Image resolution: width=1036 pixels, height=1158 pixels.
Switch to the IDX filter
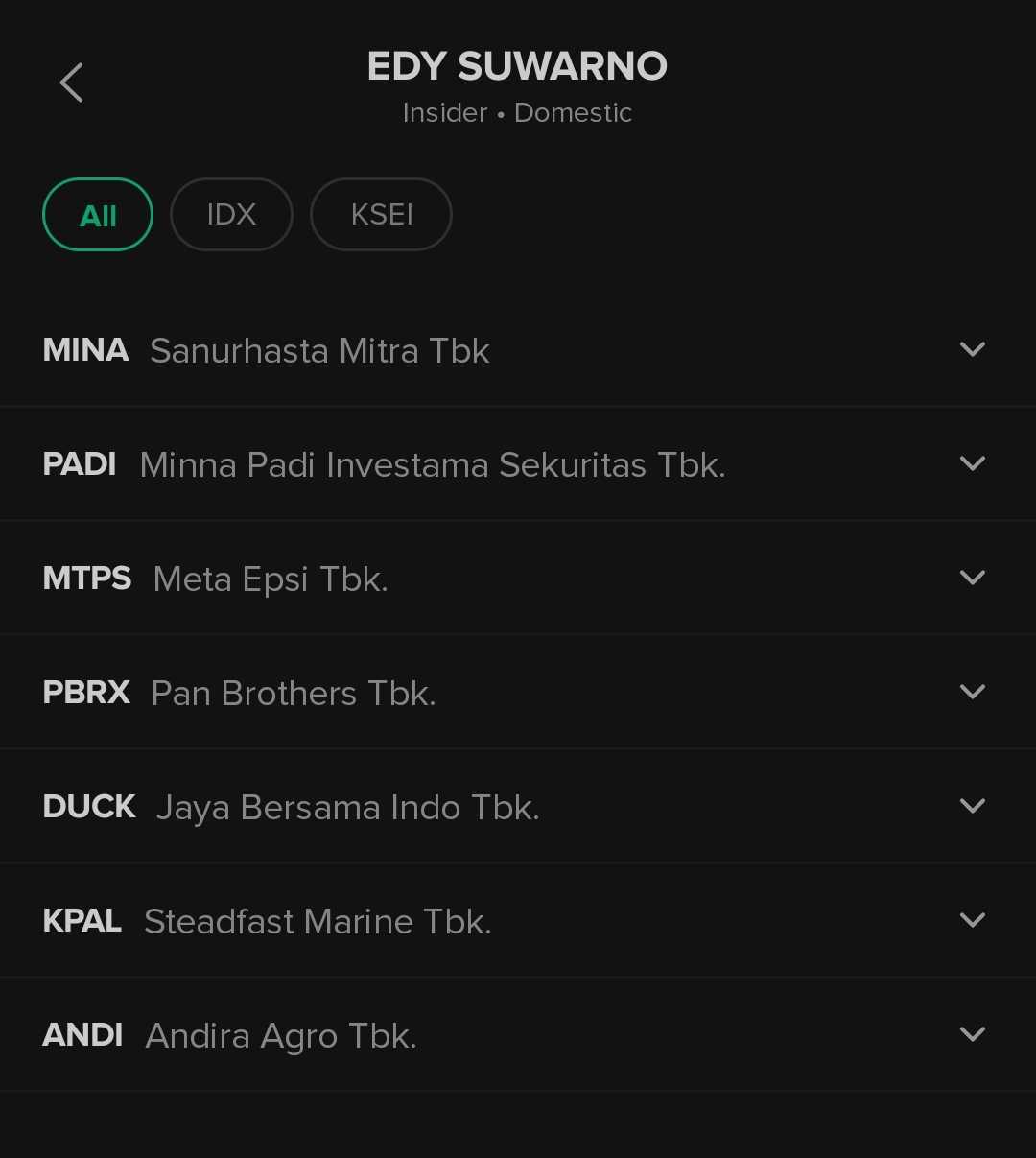(x=231, y=215)
